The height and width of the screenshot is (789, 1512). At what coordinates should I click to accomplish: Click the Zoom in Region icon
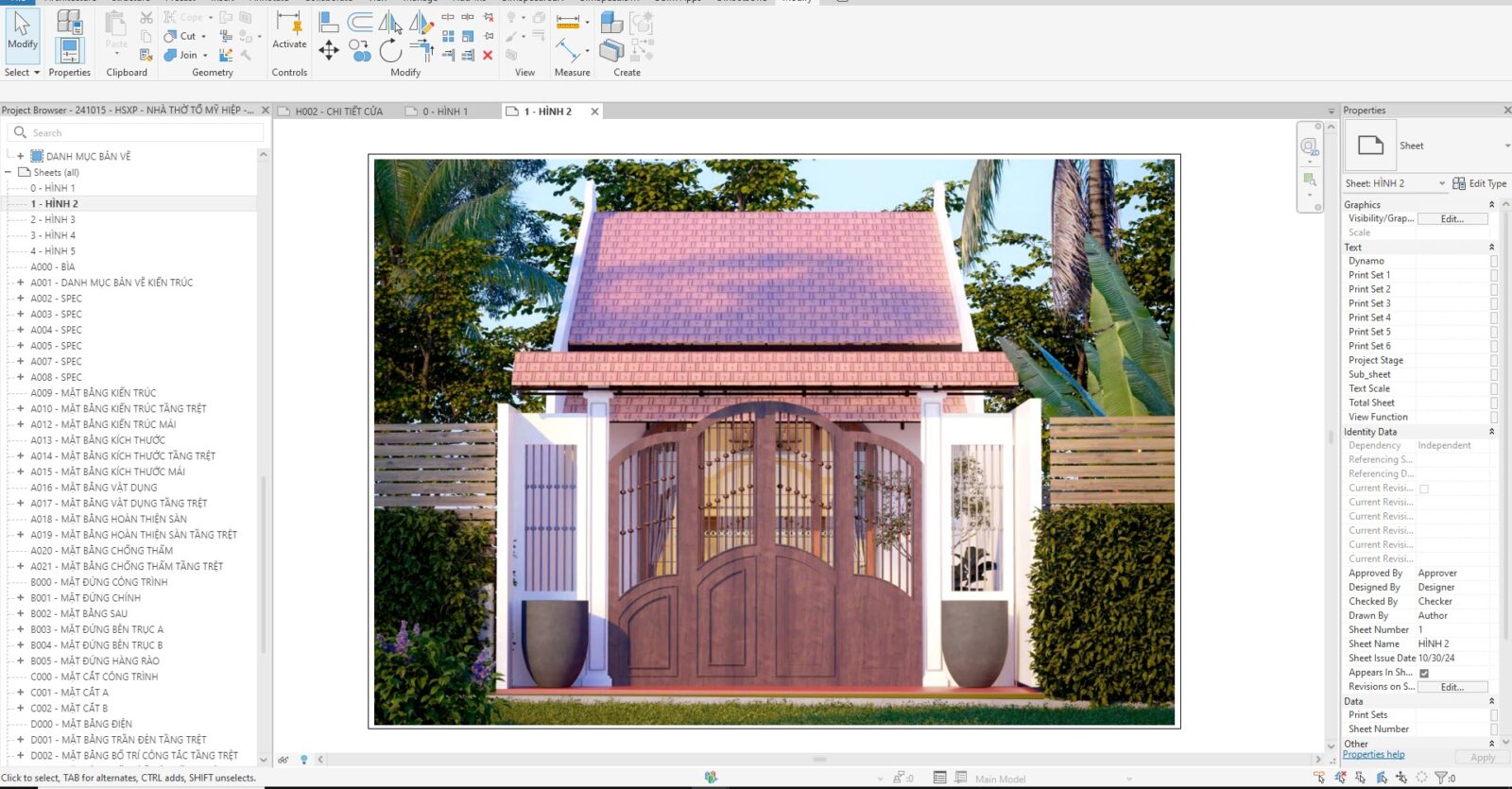[x=1310, y=180]
